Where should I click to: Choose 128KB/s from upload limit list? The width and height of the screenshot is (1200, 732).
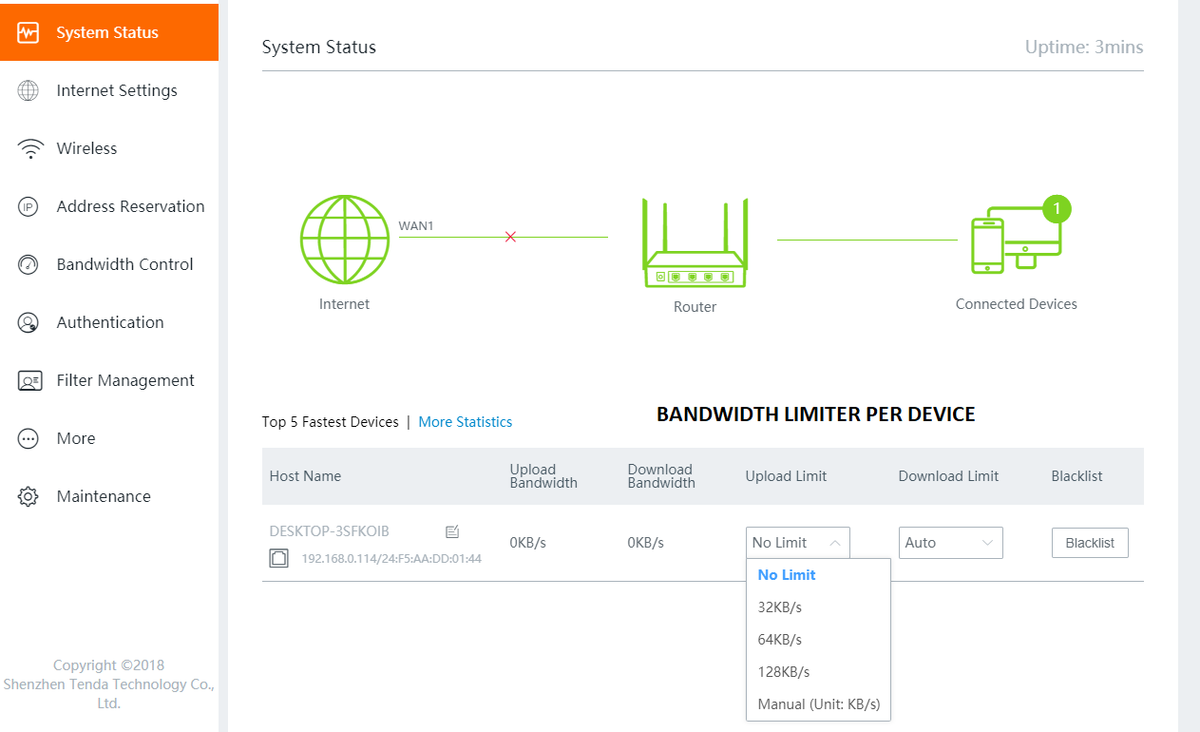[x=784, y=672]
